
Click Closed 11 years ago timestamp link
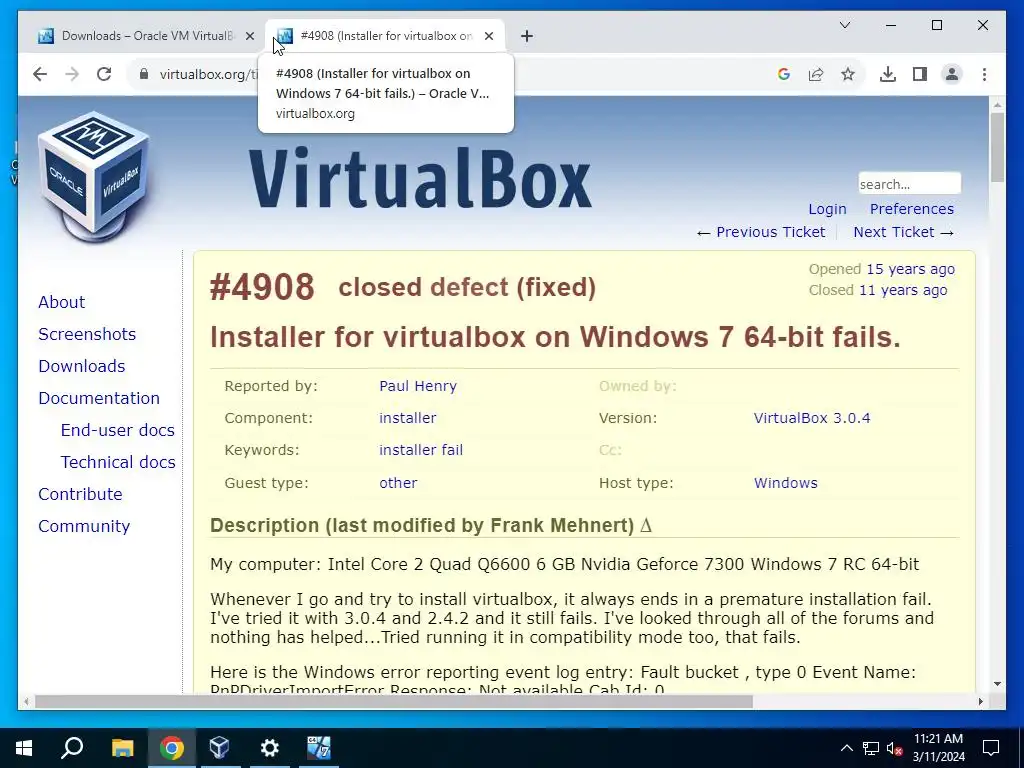pyautogui.click(x=903, y=290)
